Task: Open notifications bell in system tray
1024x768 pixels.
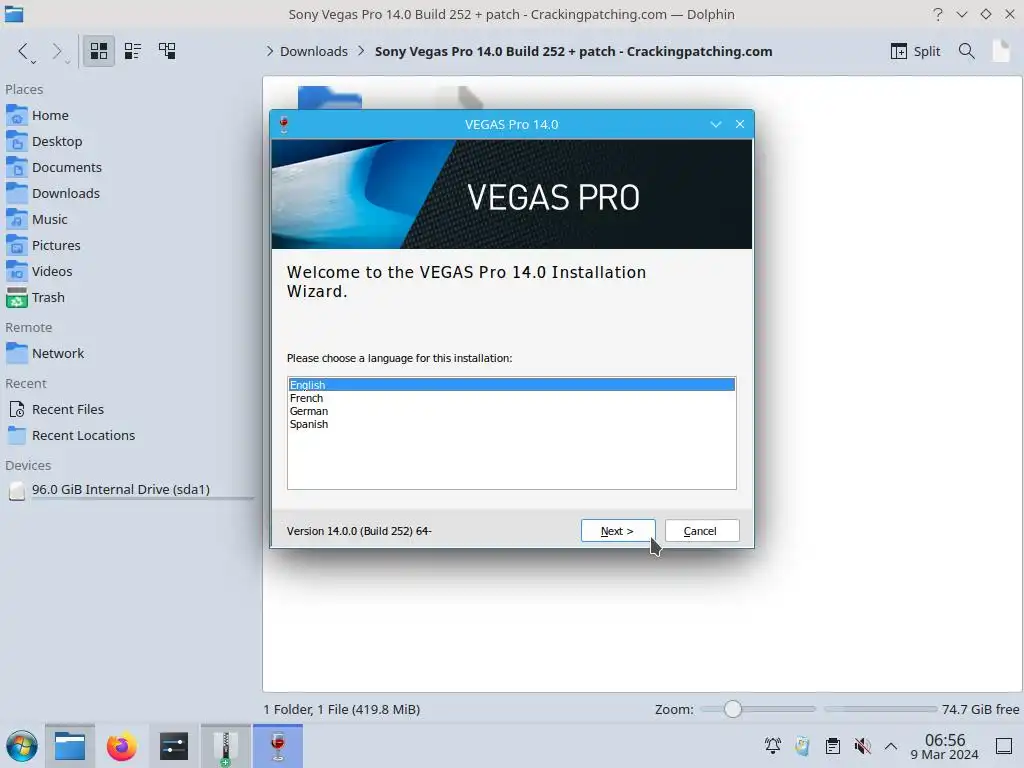Action: [773, 746]
